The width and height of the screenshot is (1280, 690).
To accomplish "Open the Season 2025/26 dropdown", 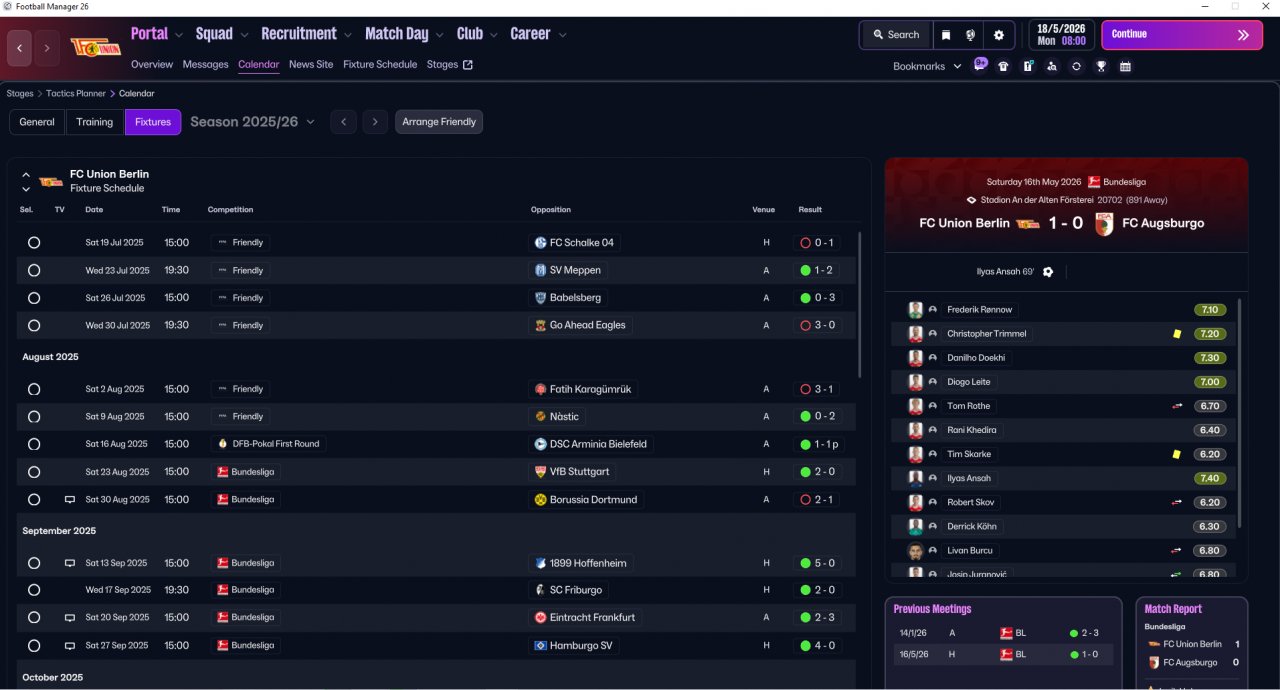I will pyautogui.click(x=252, y=122).
